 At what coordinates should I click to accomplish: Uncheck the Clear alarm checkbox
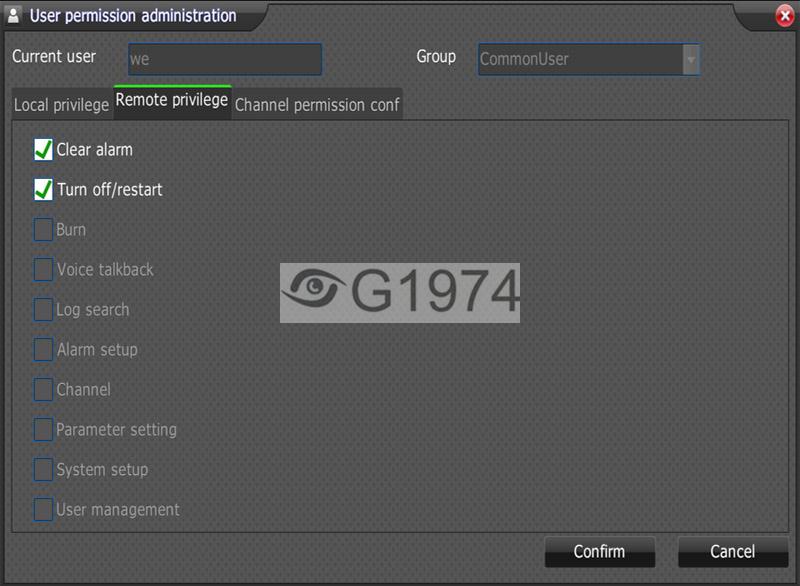coord(43,150)
